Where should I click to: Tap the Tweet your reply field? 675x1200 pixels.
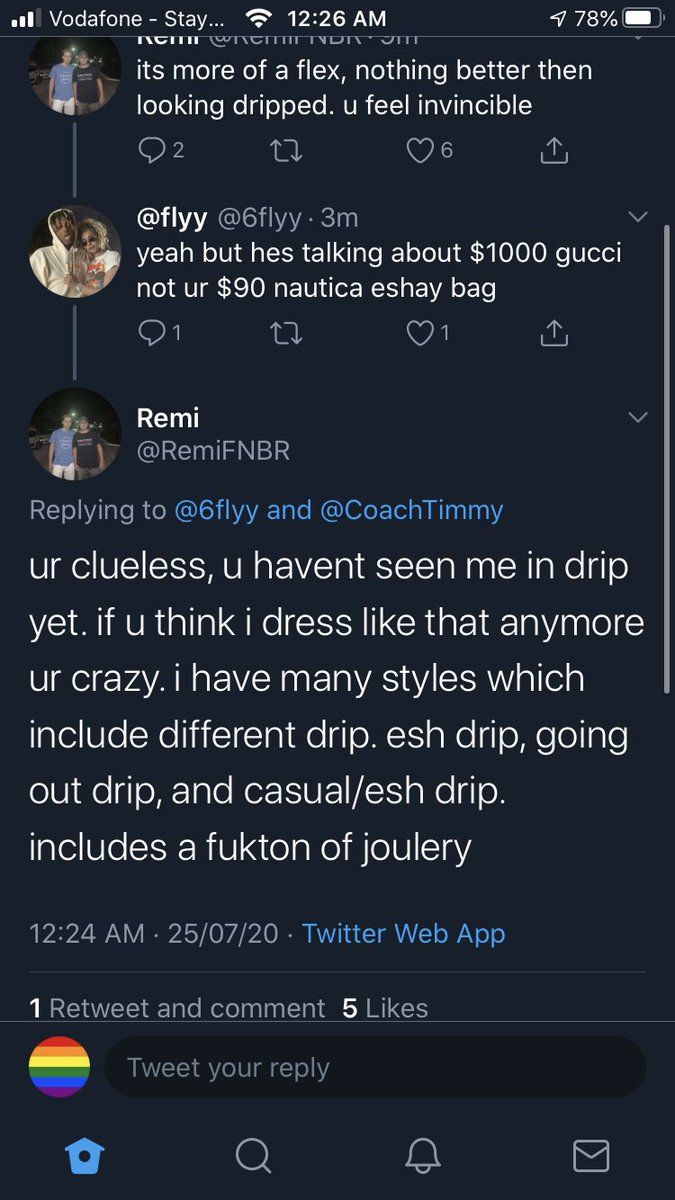click(375, 1067)
